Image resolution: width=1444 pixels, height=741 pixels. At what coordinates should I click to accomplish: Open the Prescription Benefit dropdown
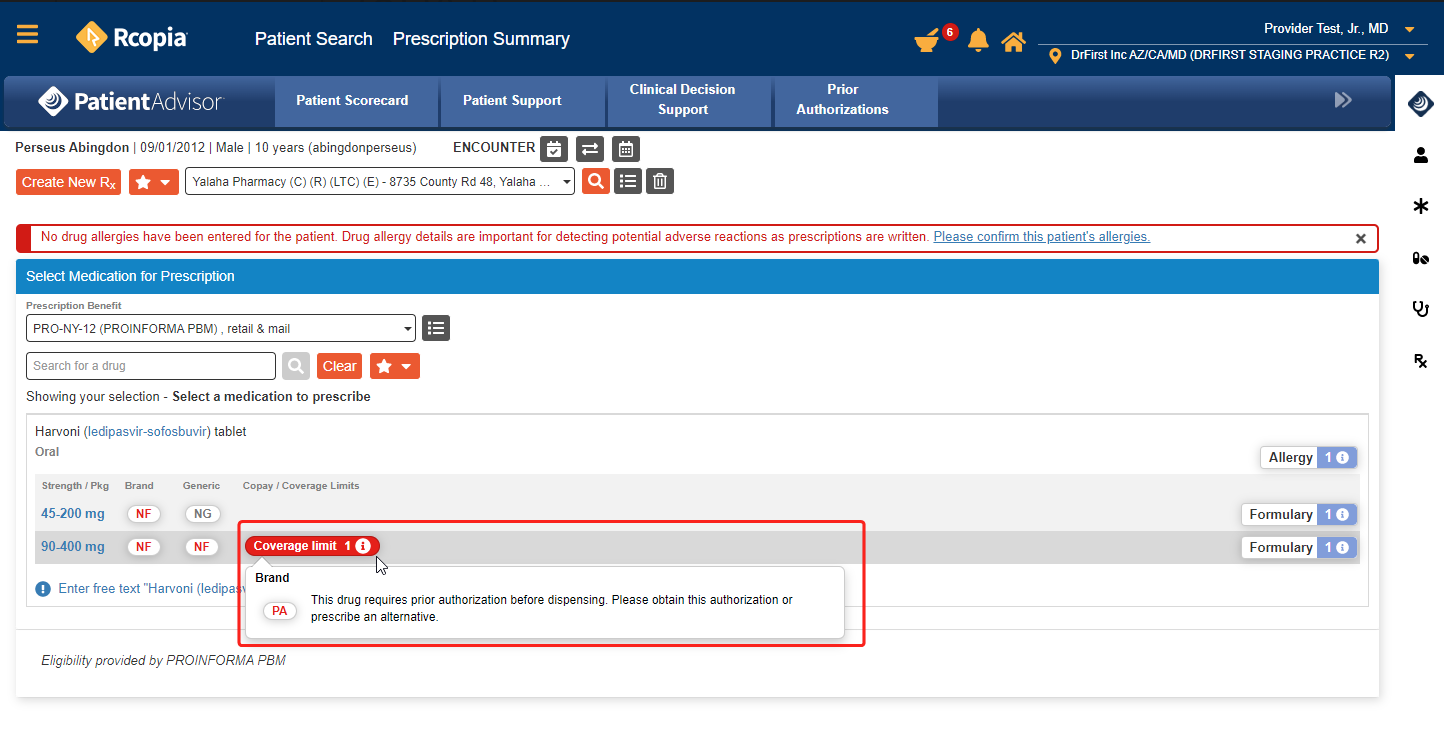click(x=221, y=328)
